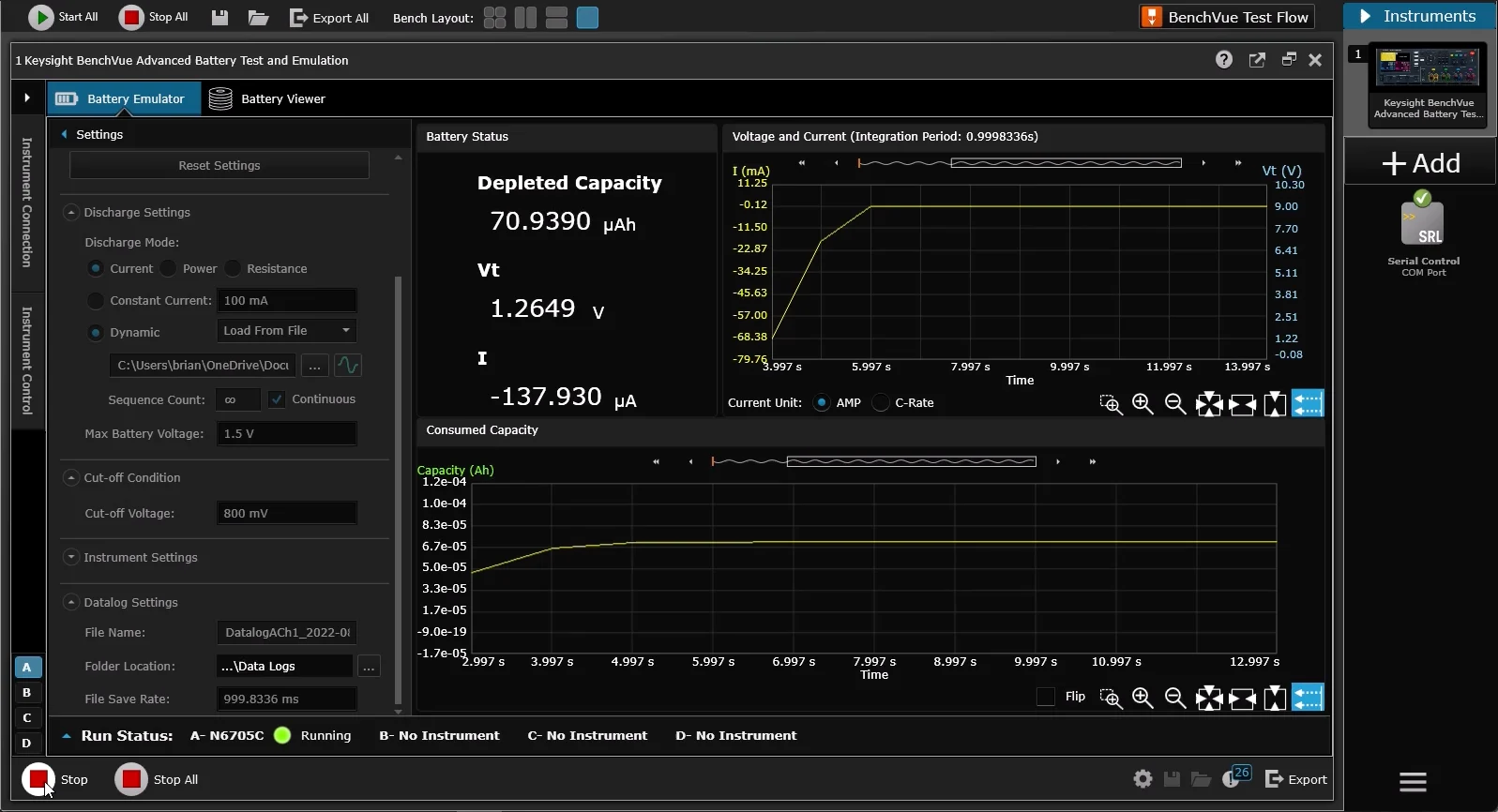Select the Dynamic radio button
1498x812 pixels.
[x=96, y=332]
